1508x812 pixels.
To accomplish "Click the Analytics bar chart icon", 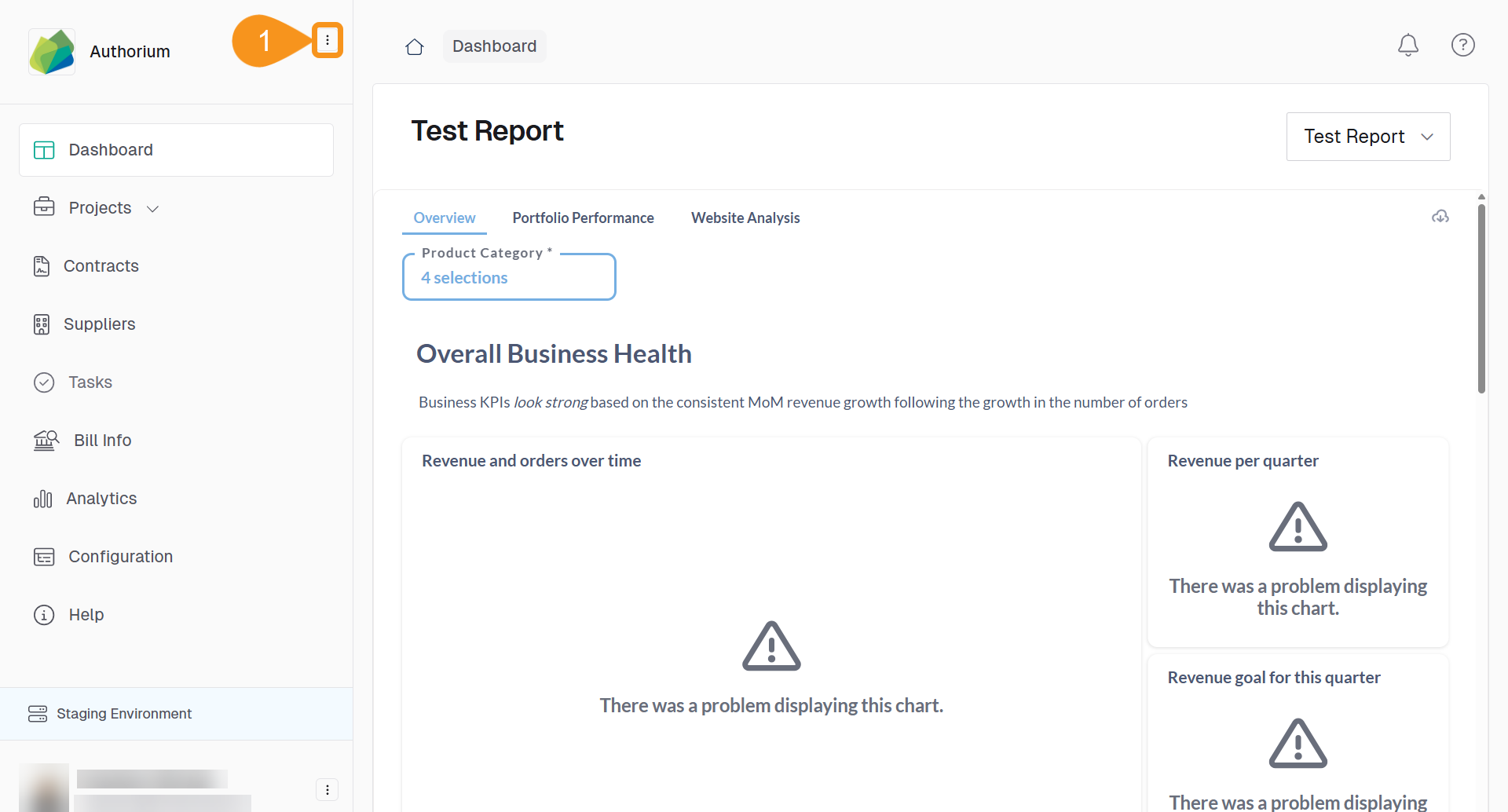I will 43,499.
